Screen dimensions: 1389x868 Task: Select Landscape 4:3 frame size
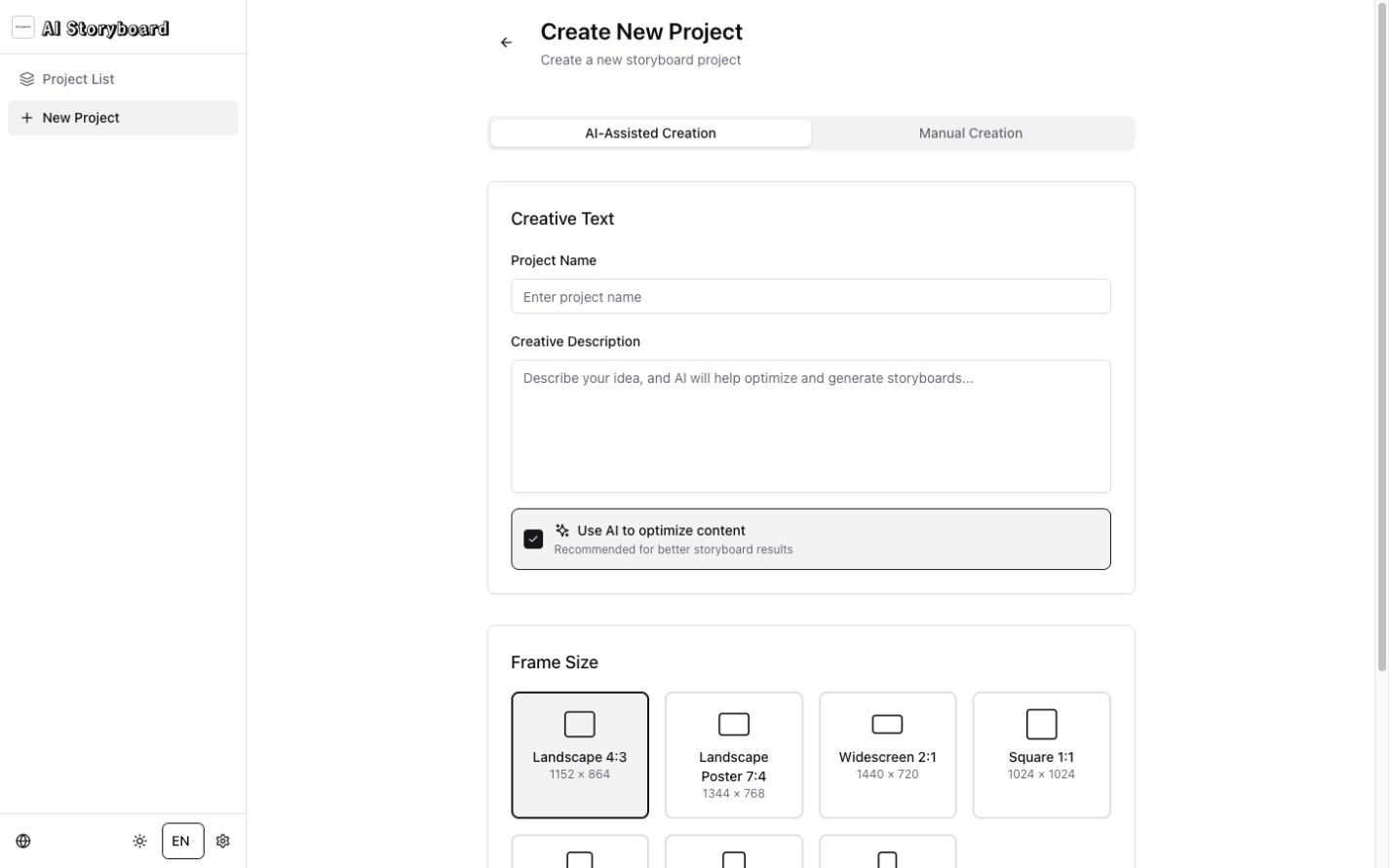click(x=580, y=756)
